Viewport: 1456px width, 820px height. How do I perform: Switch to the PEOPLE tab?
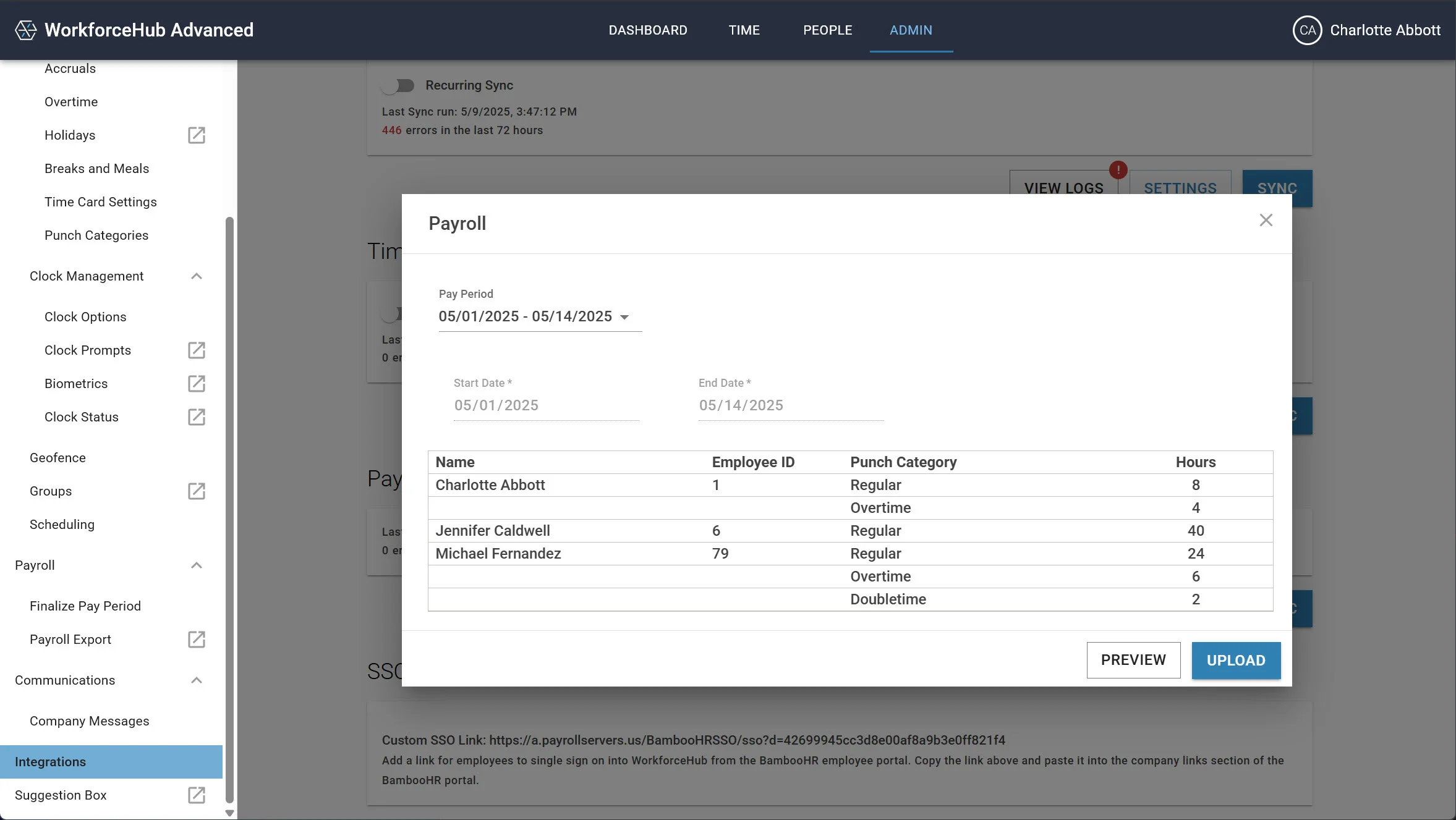pyautogui.click(x=827, y=30)
